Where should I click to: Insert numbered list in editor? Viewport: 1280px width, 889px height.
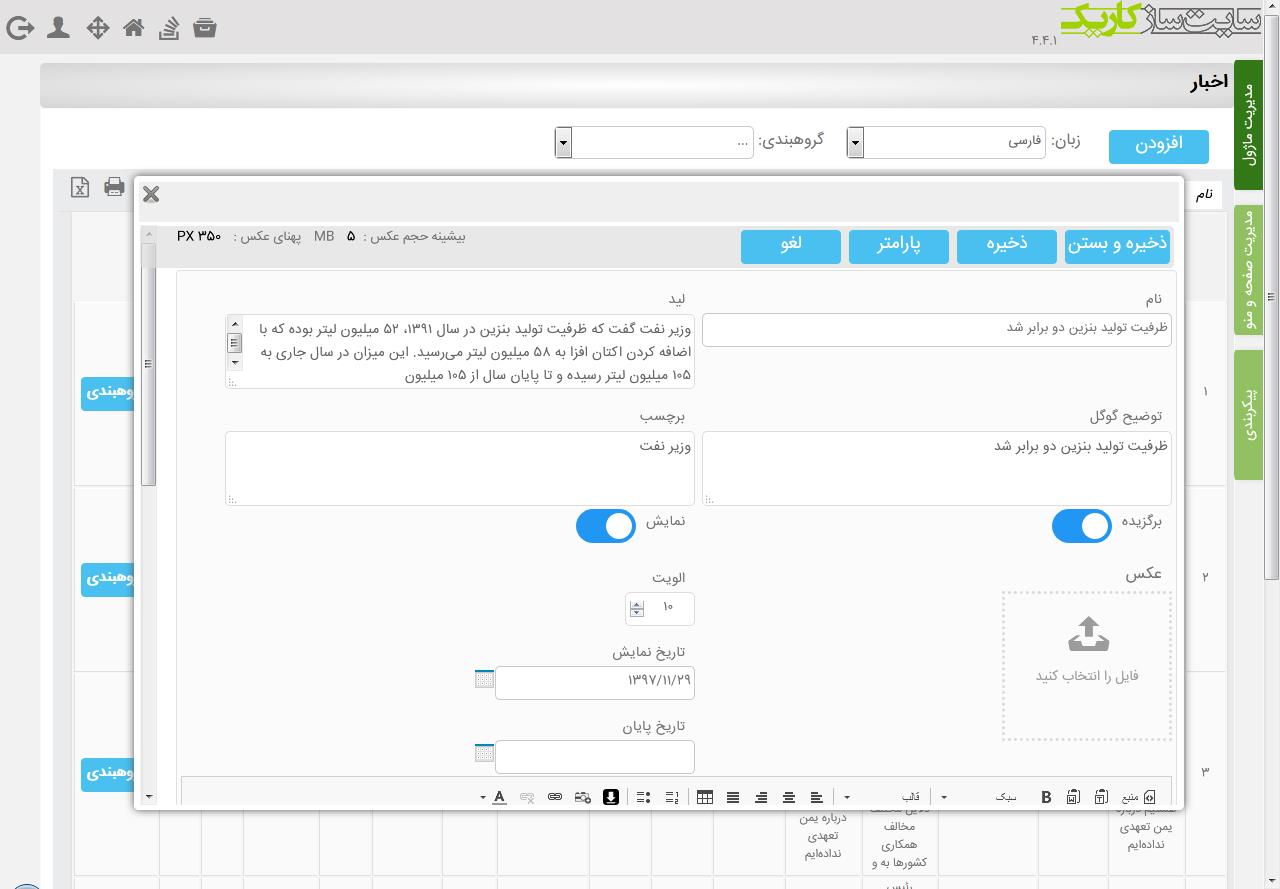coord(672,797)
